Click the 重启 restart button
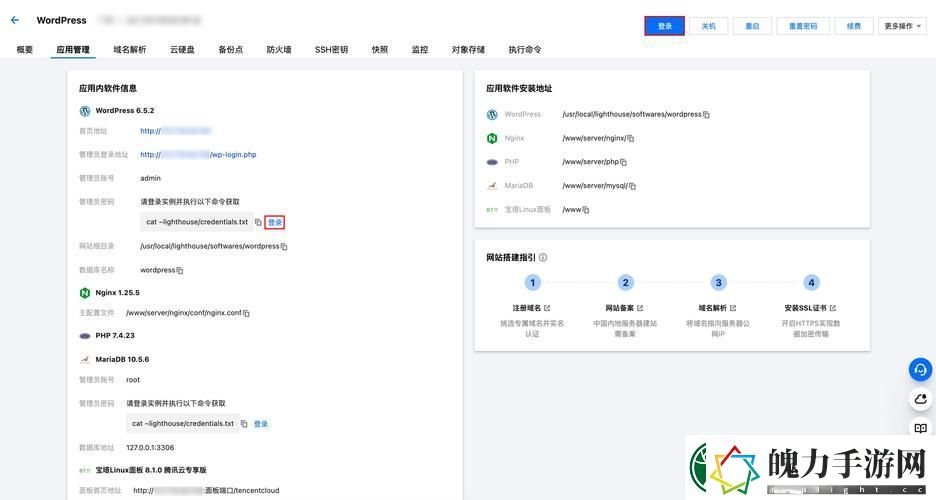 752,26
